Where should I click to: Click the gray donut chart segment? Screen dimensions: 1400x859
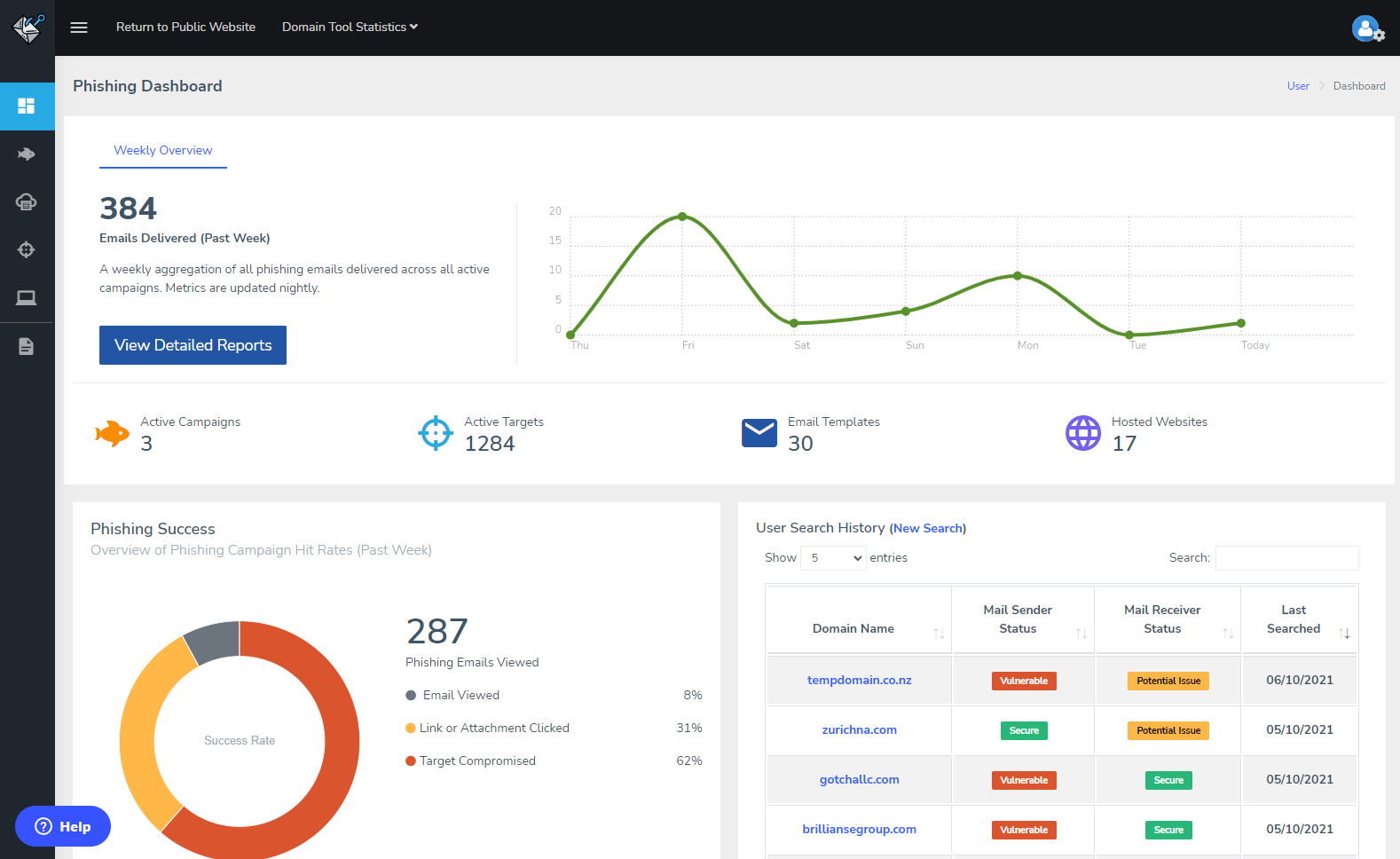[215, 642]
